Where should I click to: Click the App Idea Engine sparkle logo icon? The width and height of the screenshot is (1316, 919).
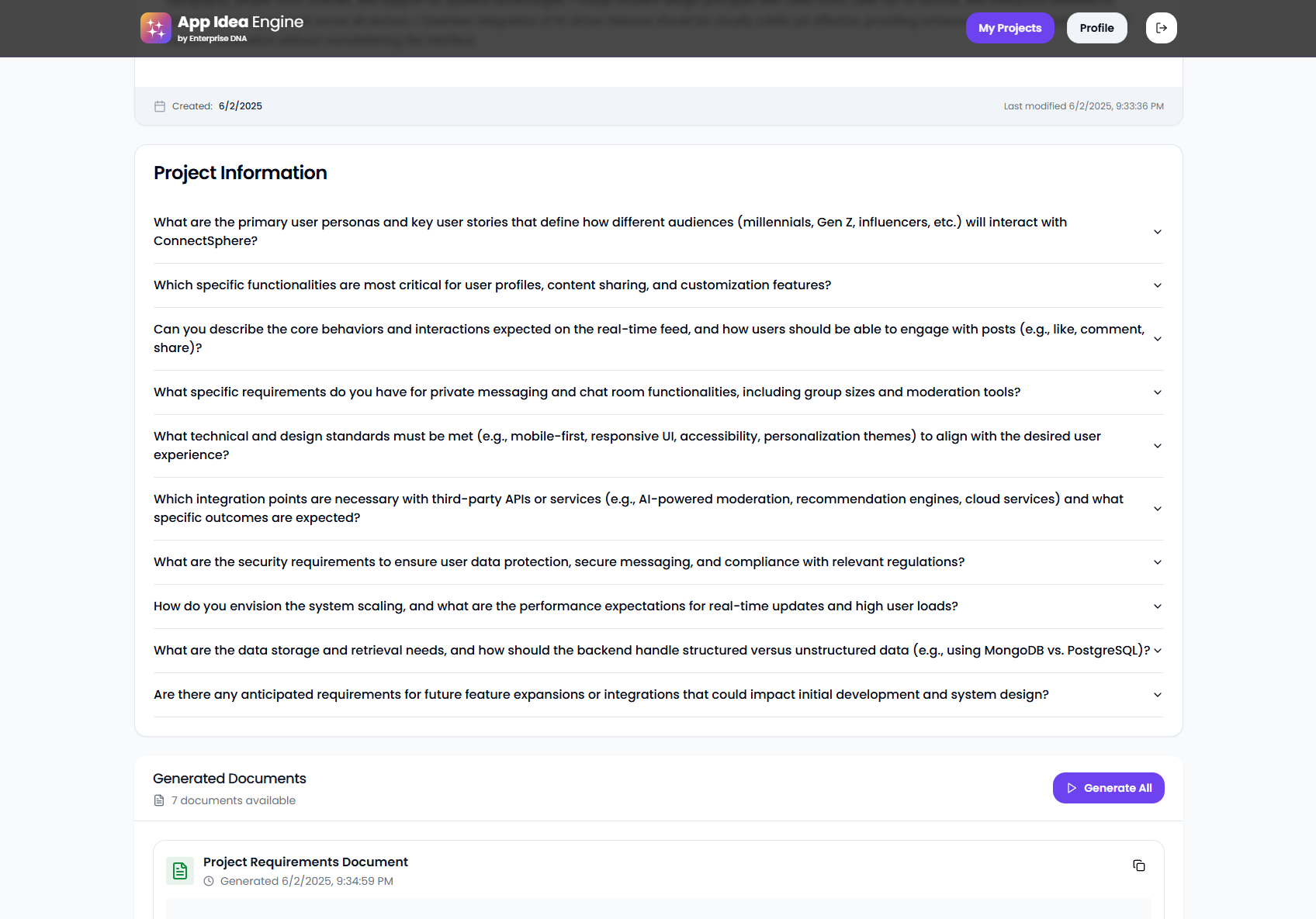click(x=155, y=27)
